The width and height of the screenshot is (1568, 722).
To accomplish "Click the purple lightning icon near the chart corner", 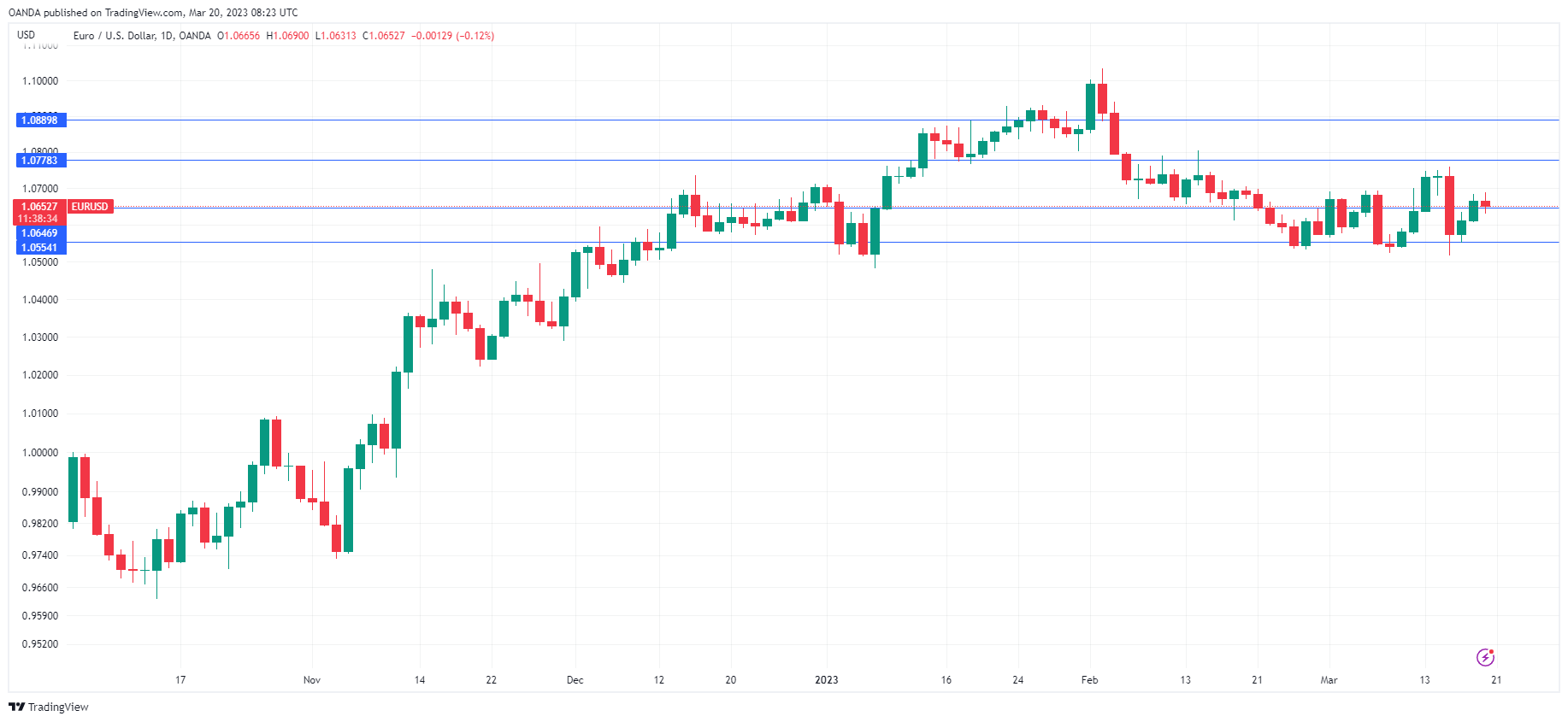I will (x=1485, y=657).
